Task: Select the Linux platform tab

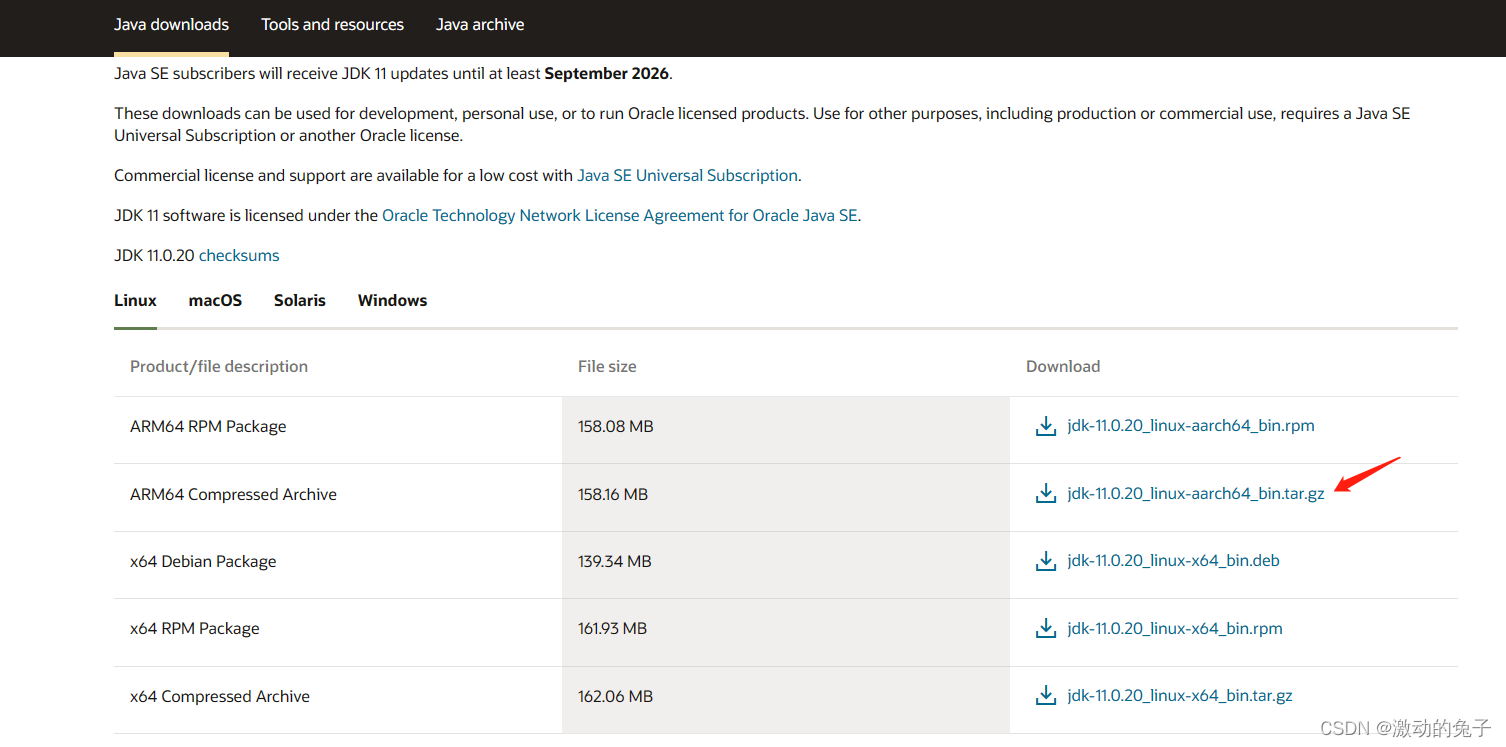Action: 135,301
